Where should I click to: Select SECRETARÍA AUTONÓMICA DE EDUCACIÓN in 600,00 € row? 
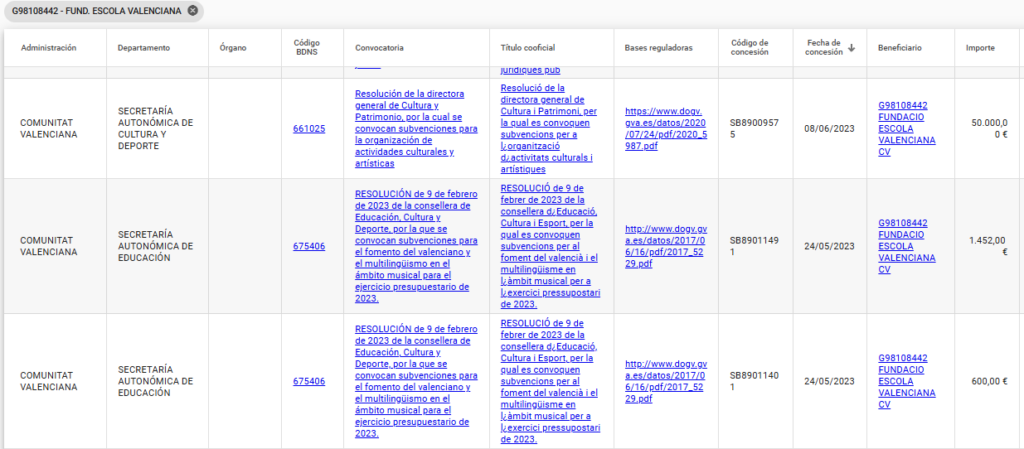point(155,381)
